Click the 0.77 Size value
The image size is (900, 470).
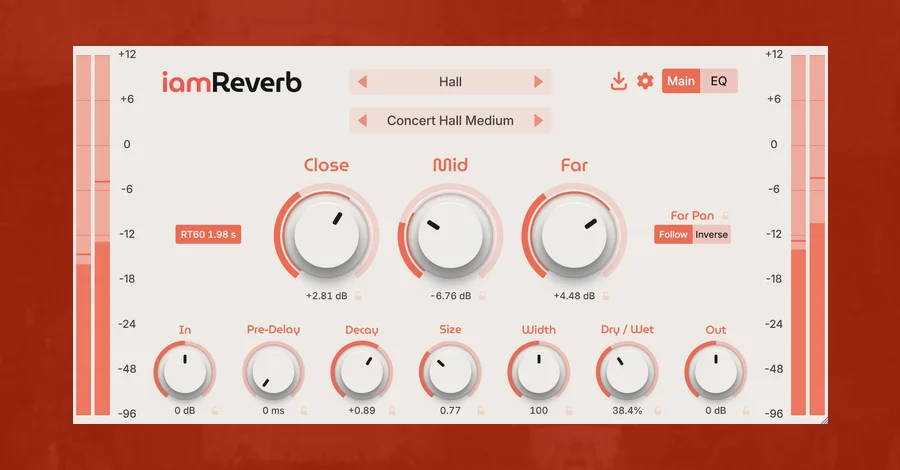tap(450, 411)
